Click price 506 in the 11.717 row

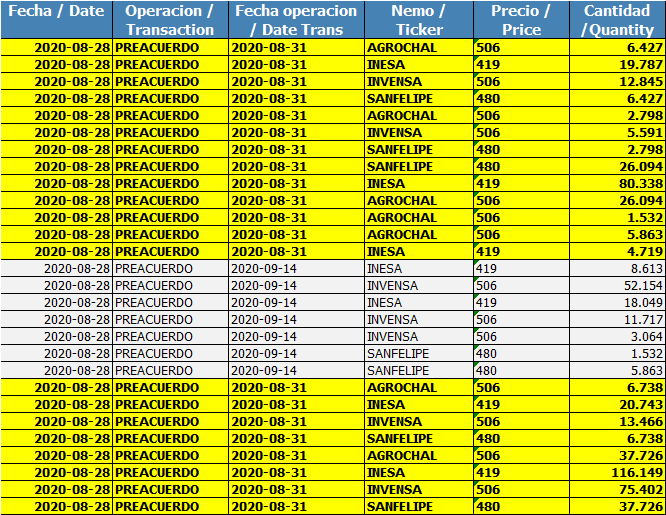522,320
